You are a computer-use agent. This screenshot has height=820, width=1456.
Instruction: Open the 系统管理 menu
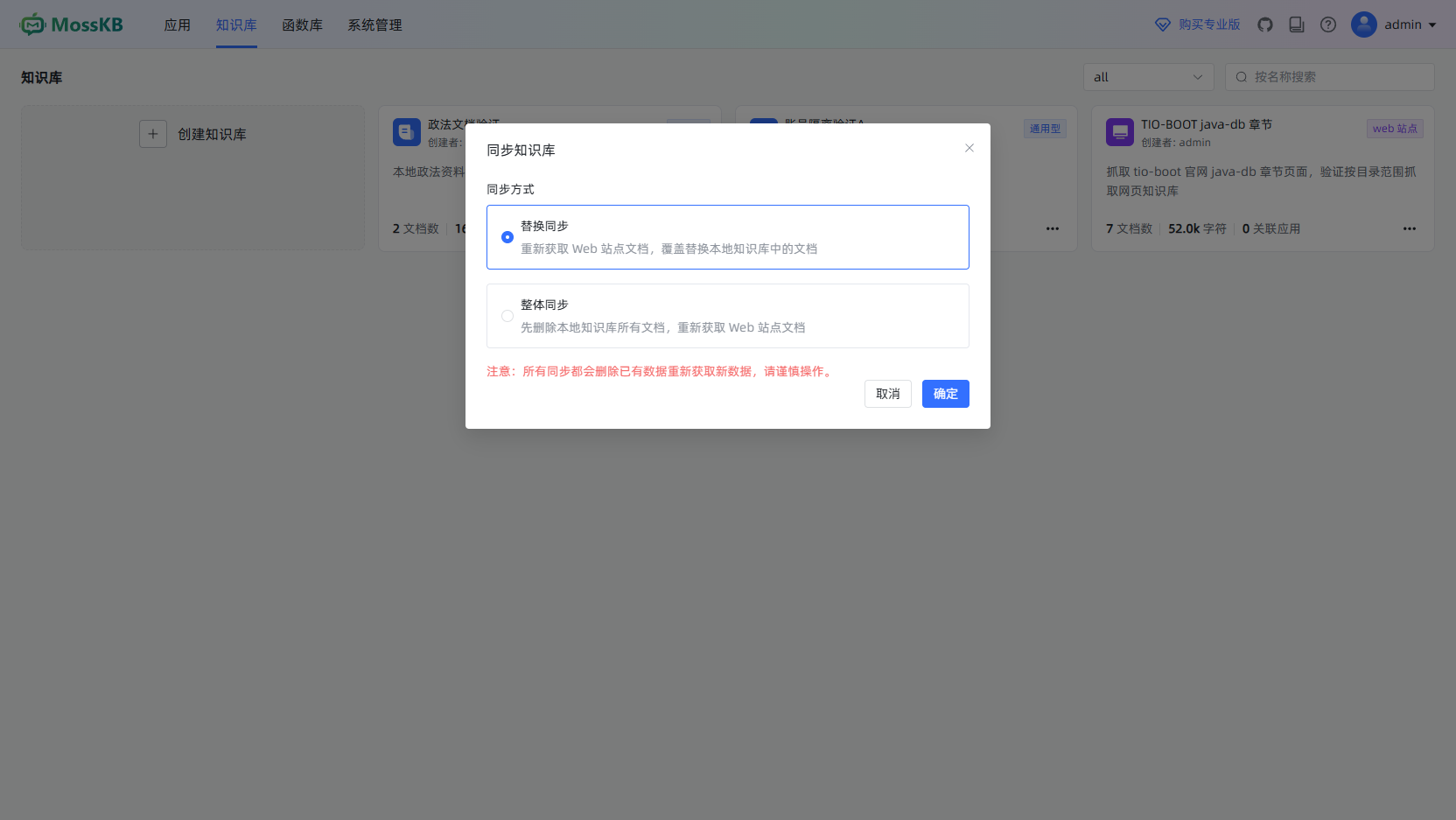375,25
